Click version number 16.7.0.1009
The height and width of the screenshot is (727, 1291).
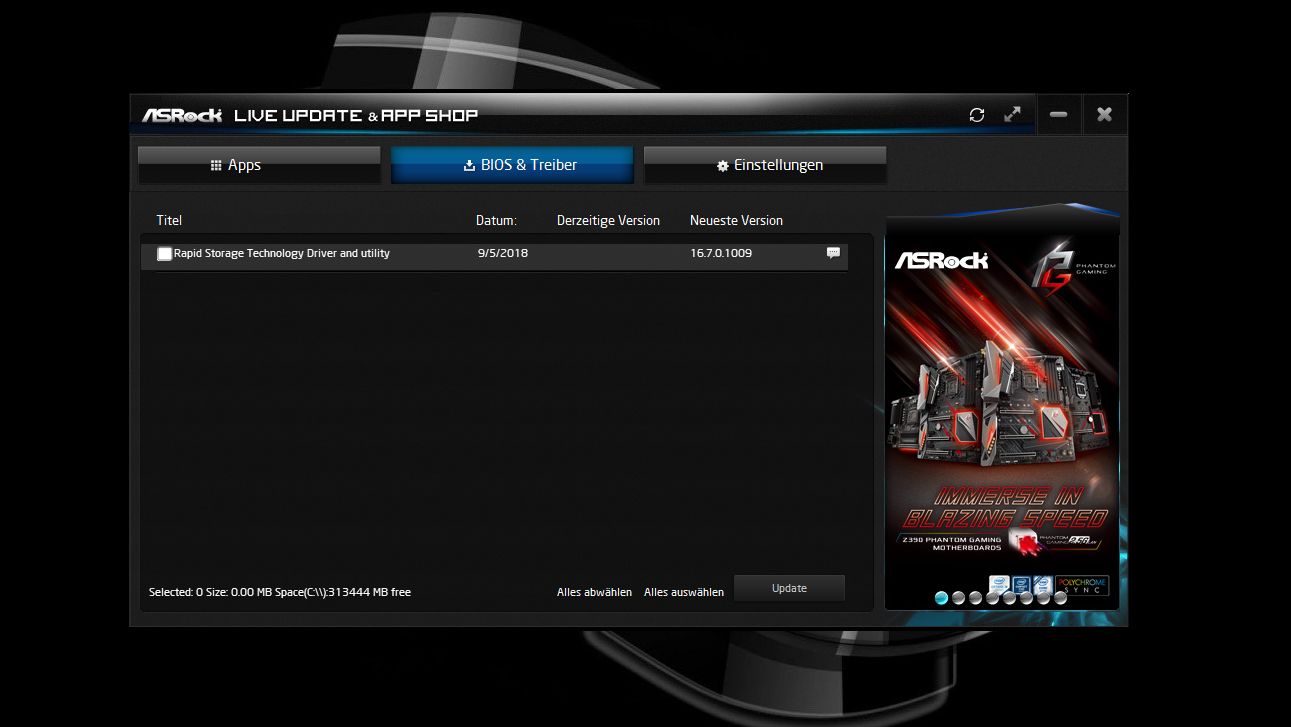[x=721, y=253]
